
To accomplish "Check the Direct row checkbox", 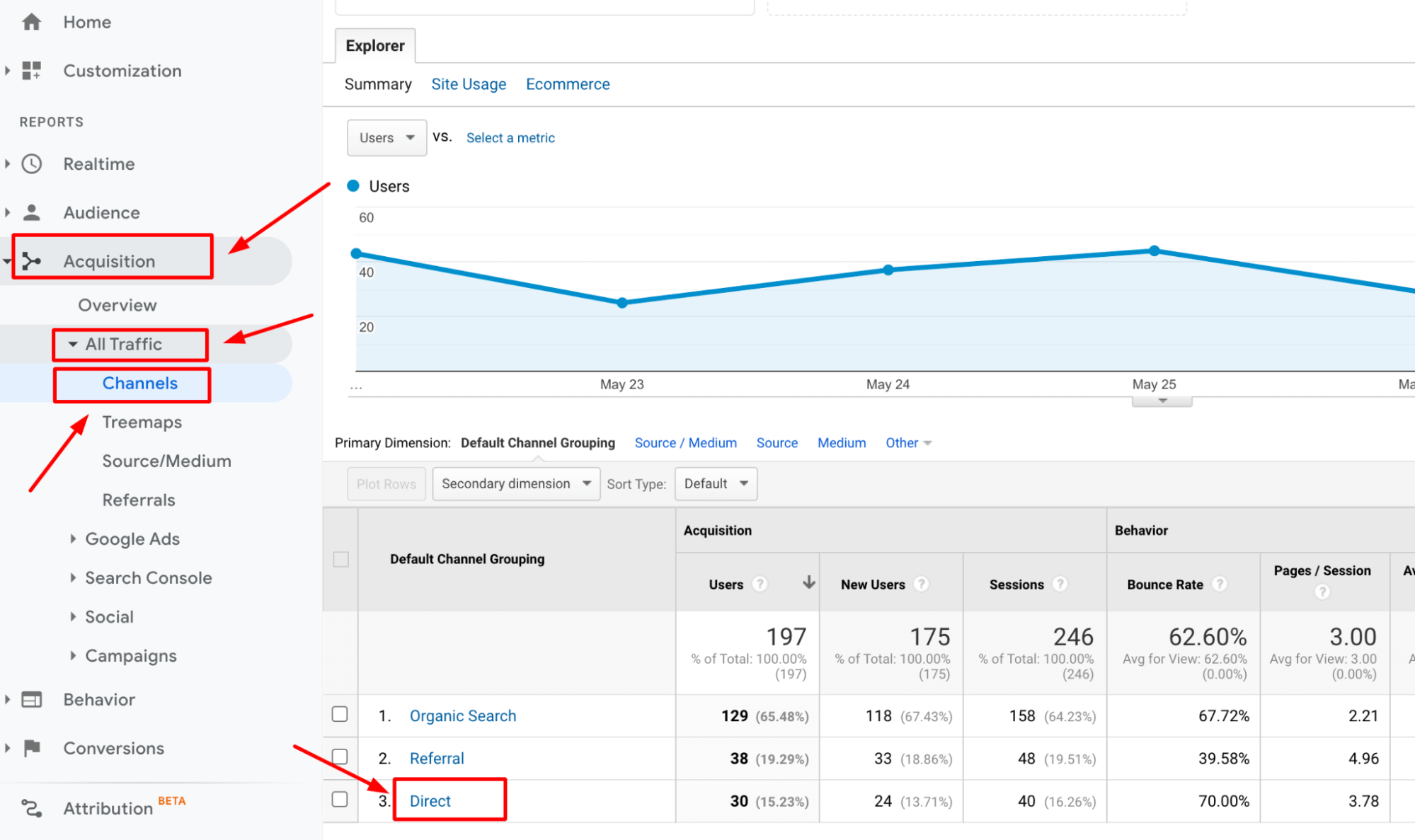I will coord(340,799).
